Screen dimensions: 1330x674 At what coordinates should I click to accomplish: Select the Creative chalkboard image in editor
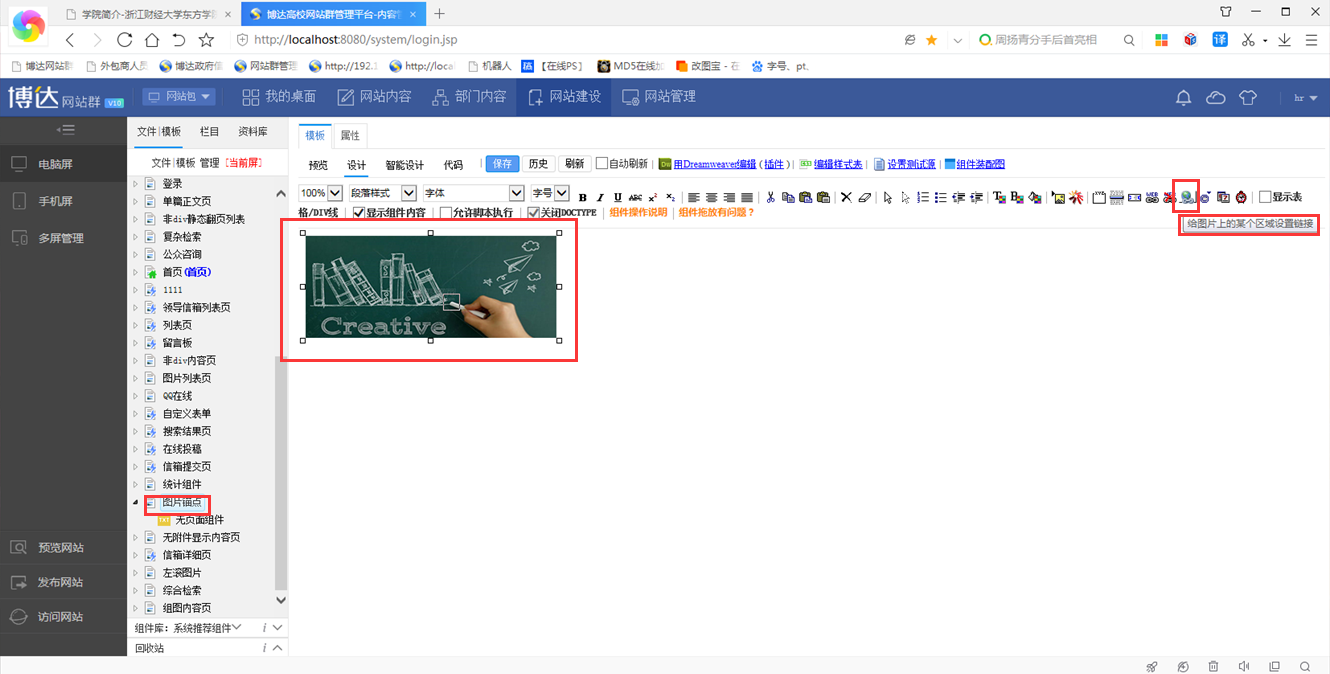pos(431,287)
